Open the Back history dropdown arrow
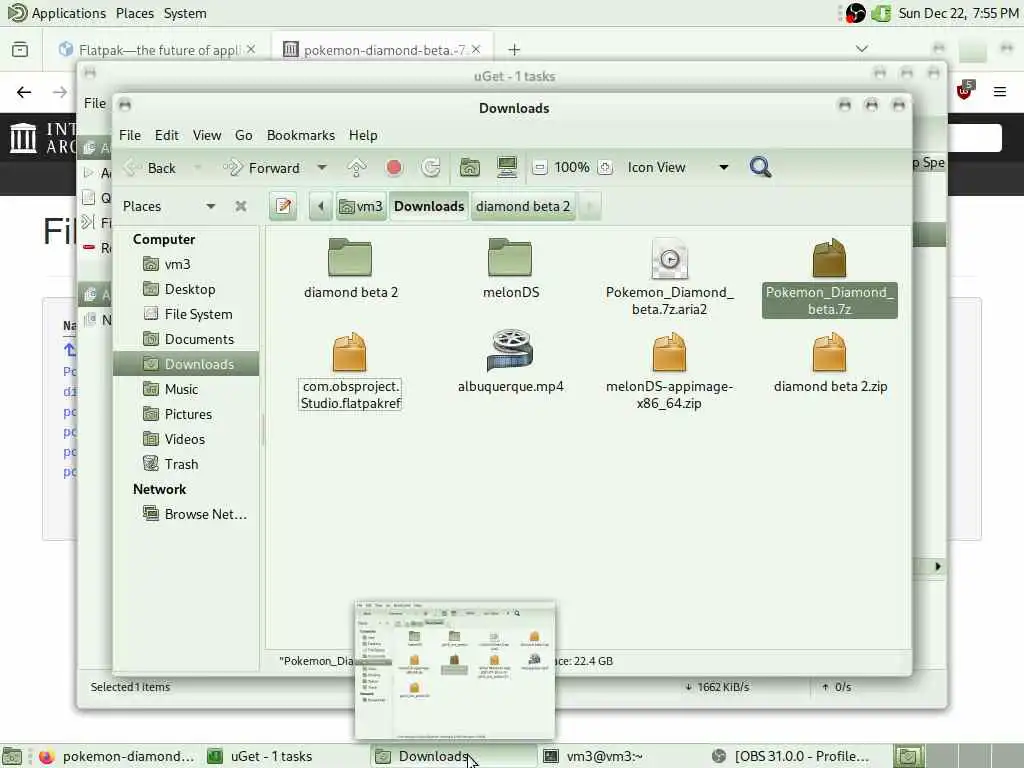Image resolution: width=1024 pixels, height=768 pixels. click(x=197, y=168)
